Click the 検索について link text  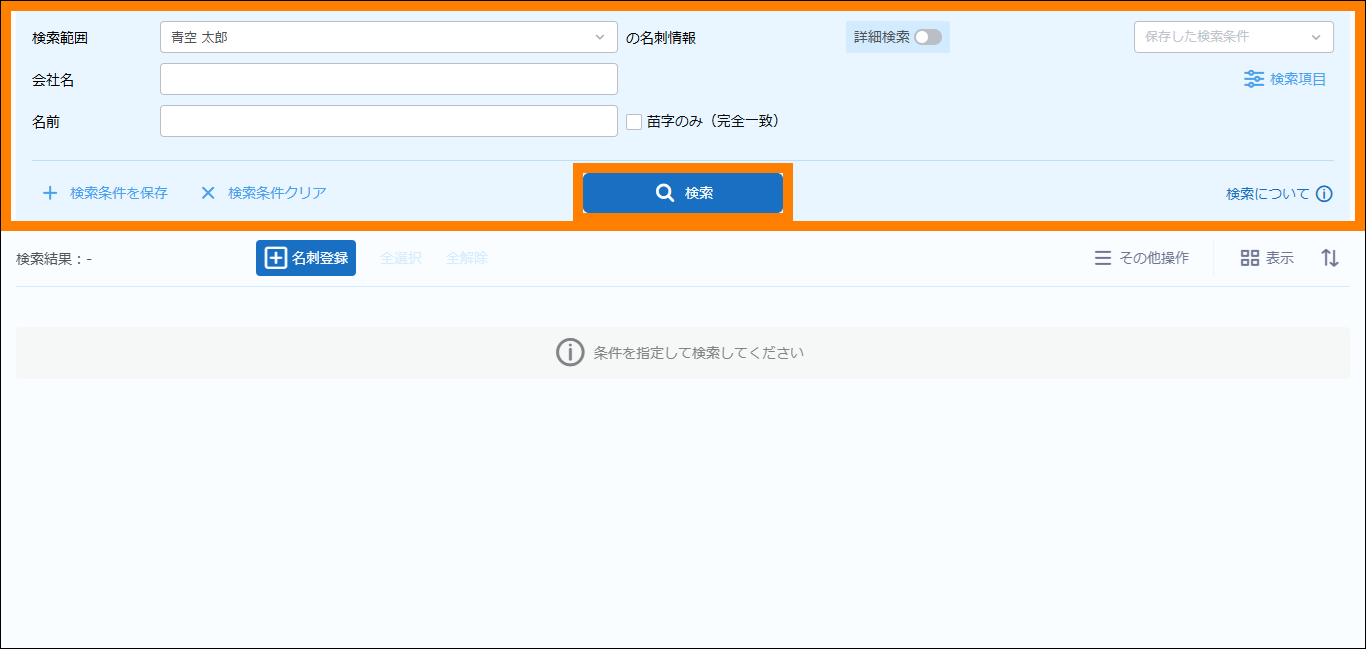[1267, 194]
